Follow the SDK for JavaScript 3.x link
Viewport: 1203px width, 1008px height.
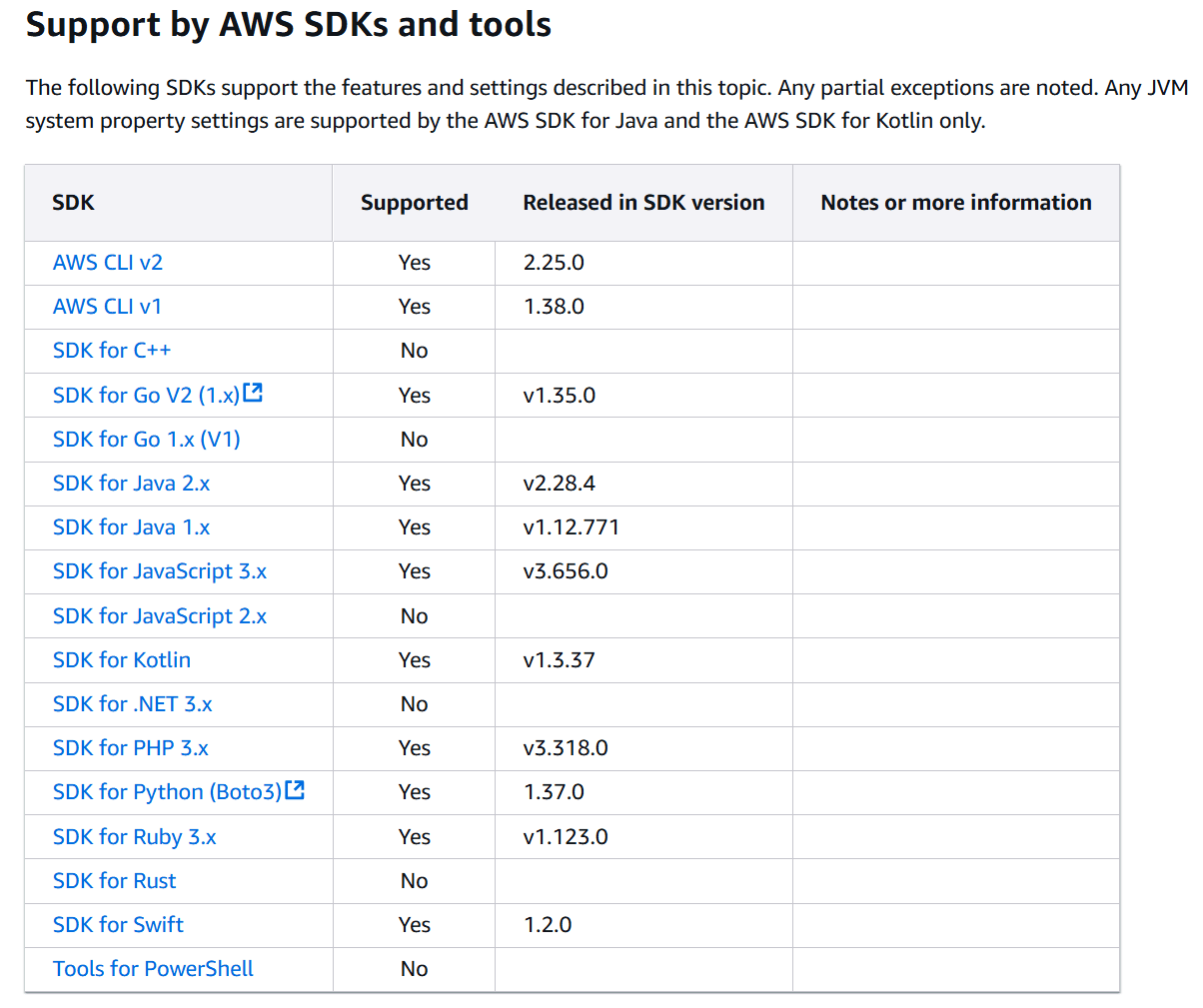coord(160,571)
